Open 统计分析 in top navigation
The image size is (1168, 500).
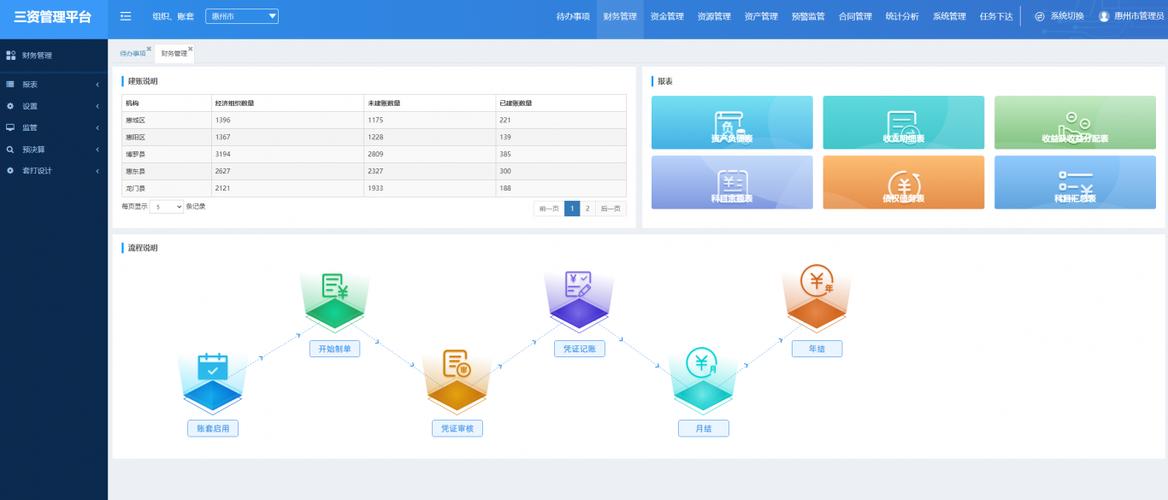(x=902, y=16)
